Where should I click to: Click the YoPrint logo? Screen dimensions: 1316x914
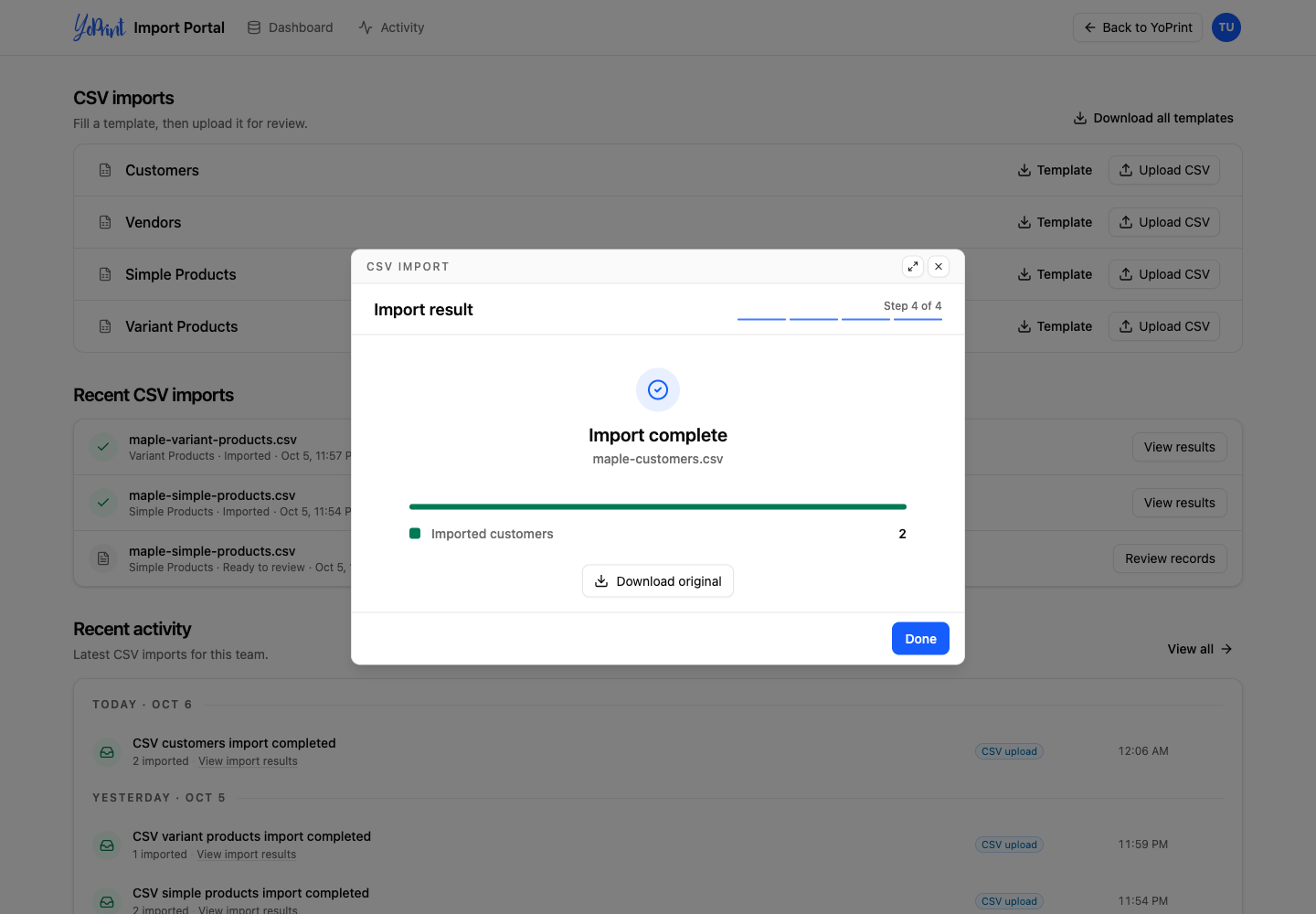pyautogui.click(x=99, y=27)
